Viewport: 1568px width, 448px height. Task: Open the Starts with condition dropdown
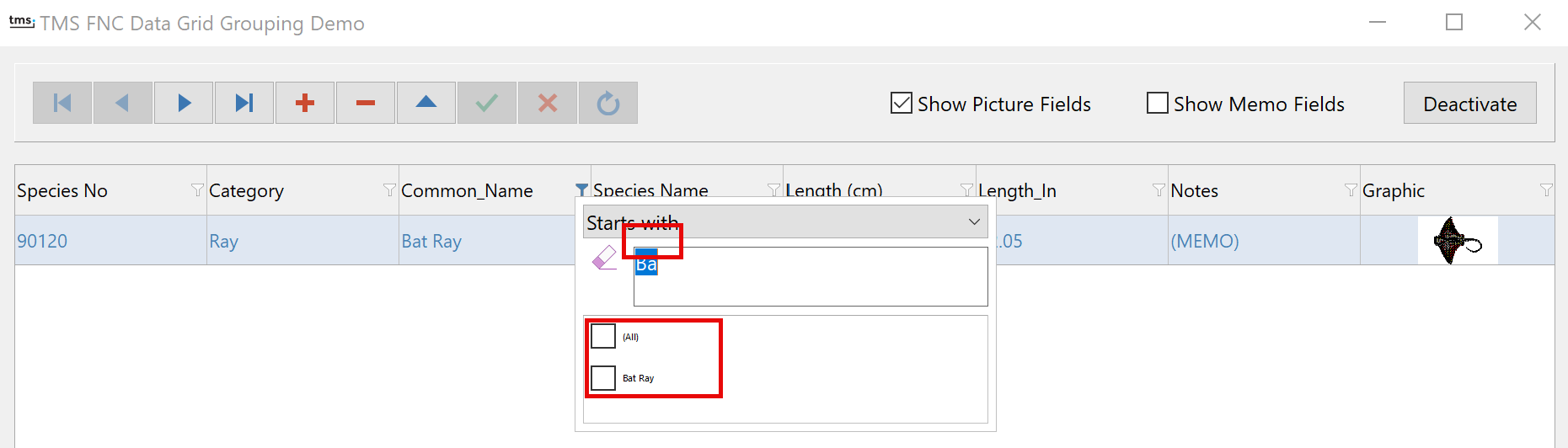(x=785, y=222)
